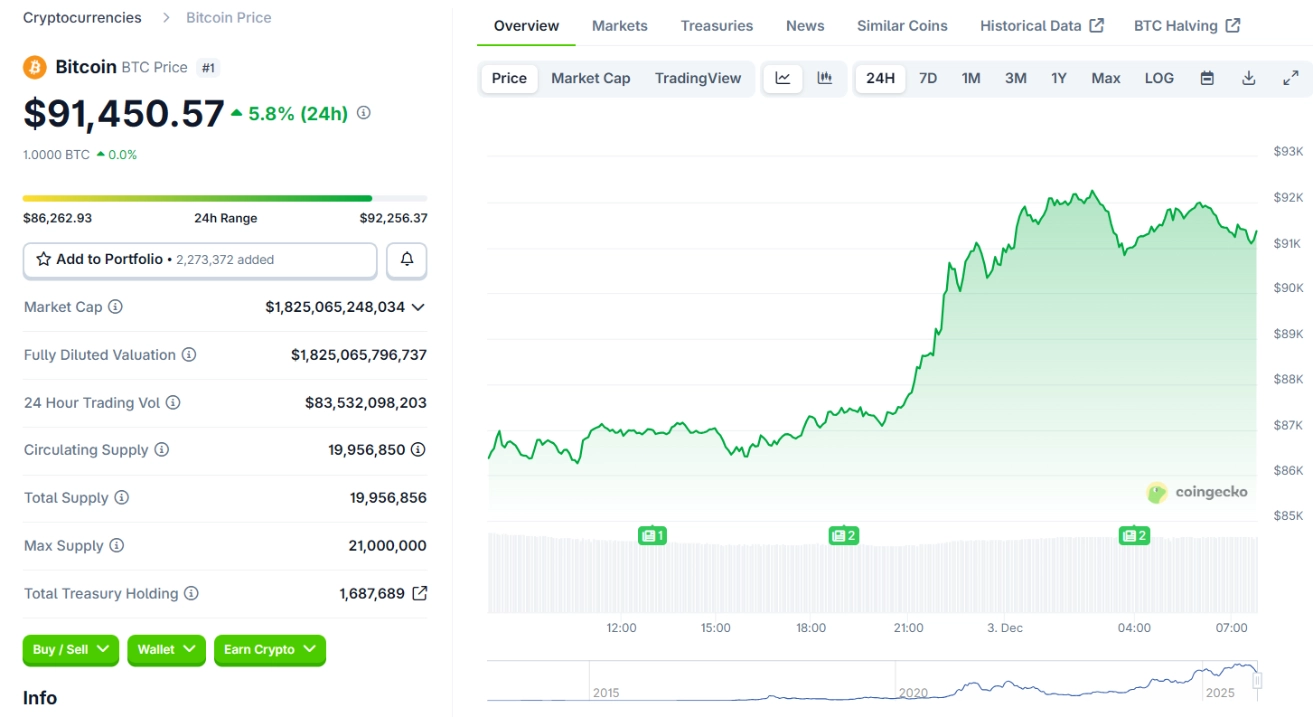This screenshot has width=1313, height=717.
Task: Open the Total Treasury Holding external link icon
Action: 419,593
